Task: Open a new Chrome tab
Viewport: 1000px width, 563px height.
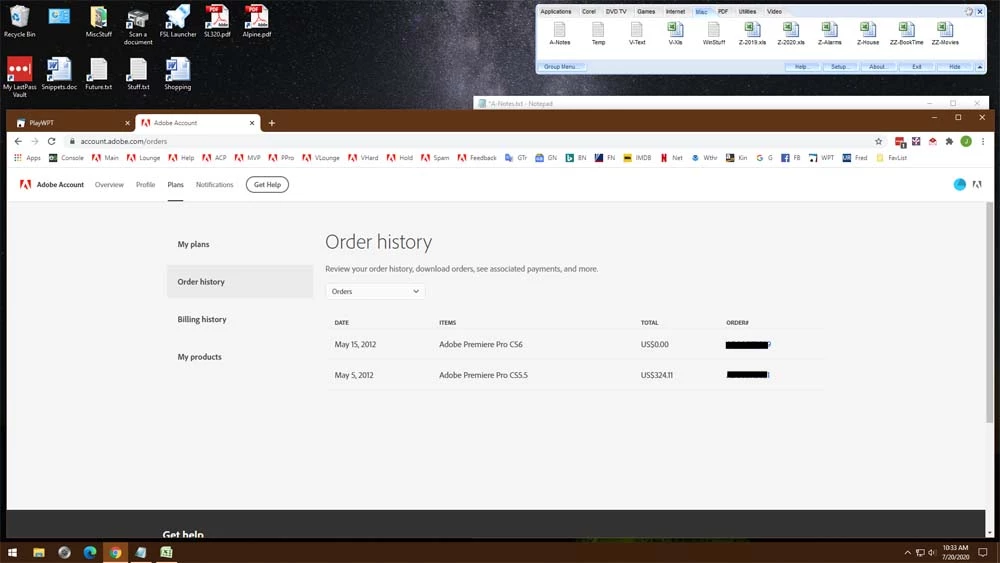Action: click(272, 123)
